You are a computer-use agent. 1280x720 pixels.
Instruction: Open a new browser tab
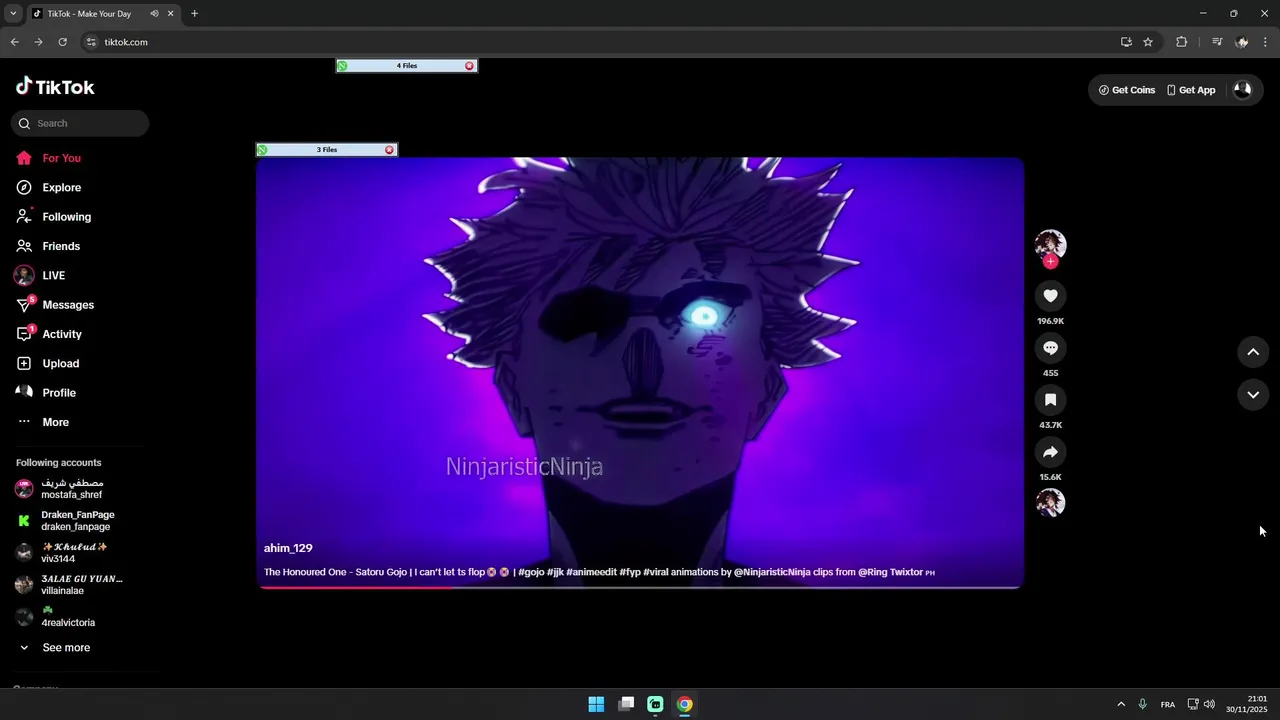[194, 14]
